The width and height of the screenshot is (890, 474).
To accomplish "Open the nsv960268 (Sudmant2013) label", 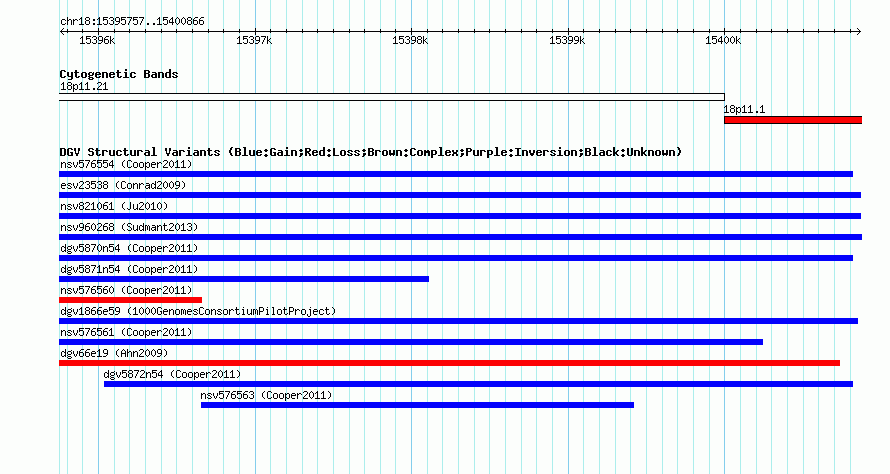I will pos(129,228).
